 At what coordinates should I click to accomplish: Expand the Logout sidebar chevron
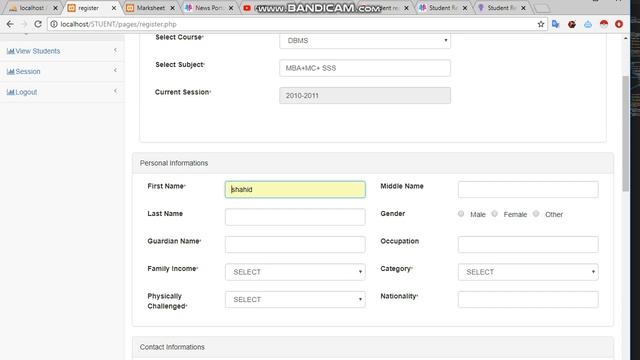pos(115,91)
